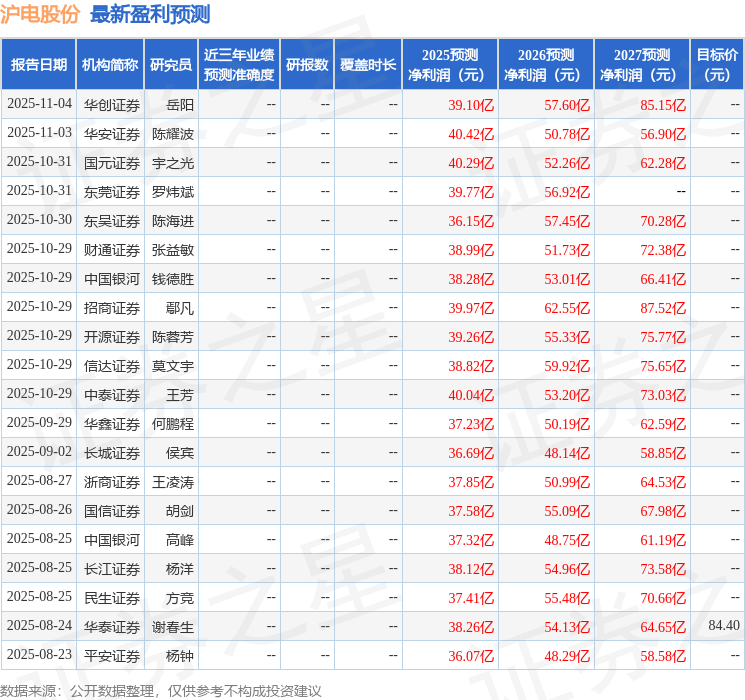Screen dimensions: 745x700
Task: Select the 报告日期 column header
Action: pyautogui.click(x=38, y=65)
